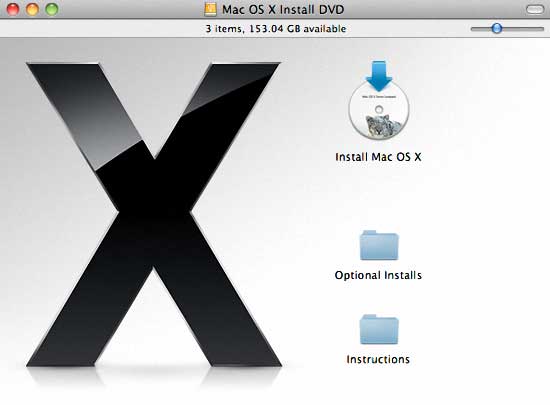The width and height of the screenshot is (550, 405).
Task: Click the DVD volume icon in title bar
Action: (210, 9)
